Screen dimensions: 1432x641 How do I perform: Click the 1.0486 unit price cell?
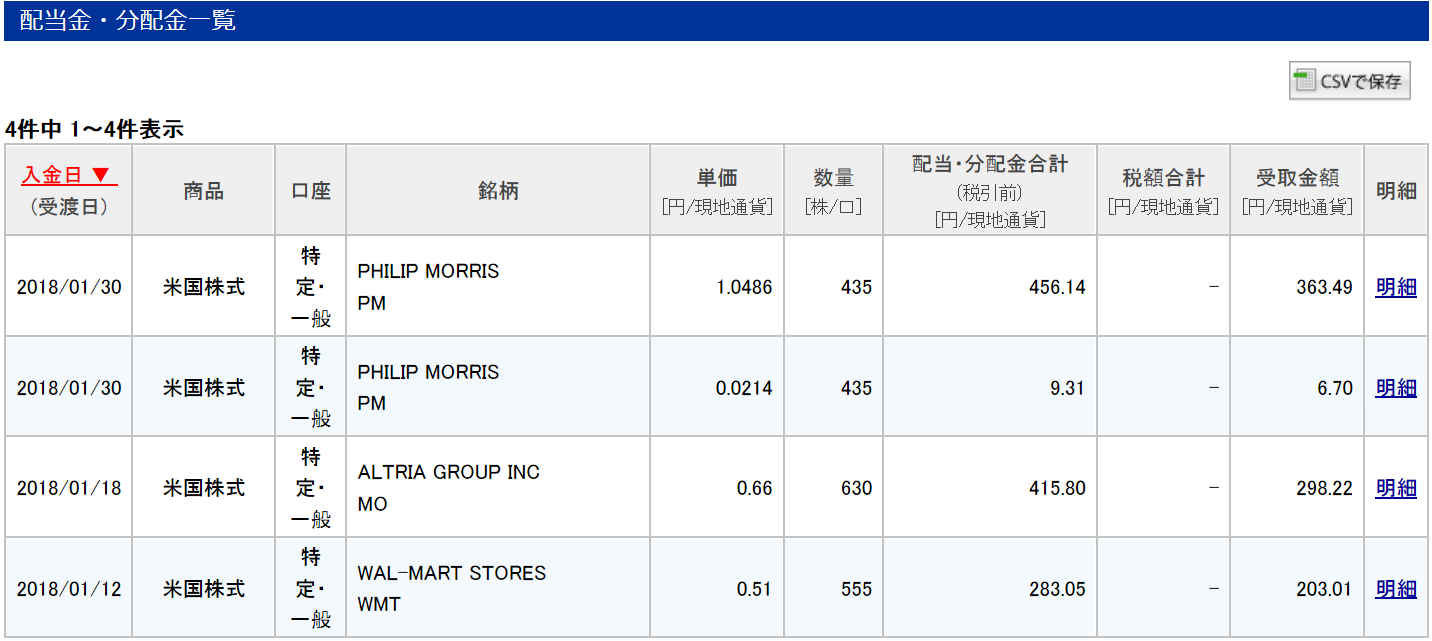744,287
